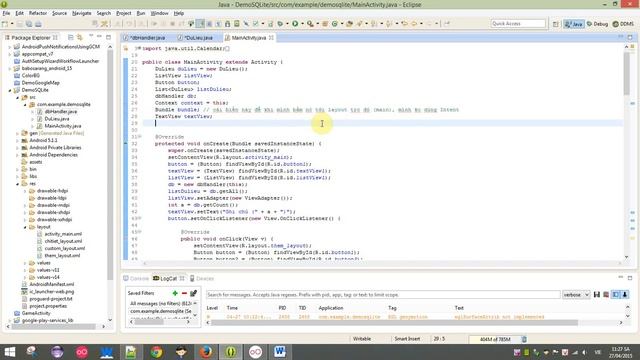Open the Android SDK Manager lock icon
This screenshot has width=640, height=360.
(x=227, y=24)
